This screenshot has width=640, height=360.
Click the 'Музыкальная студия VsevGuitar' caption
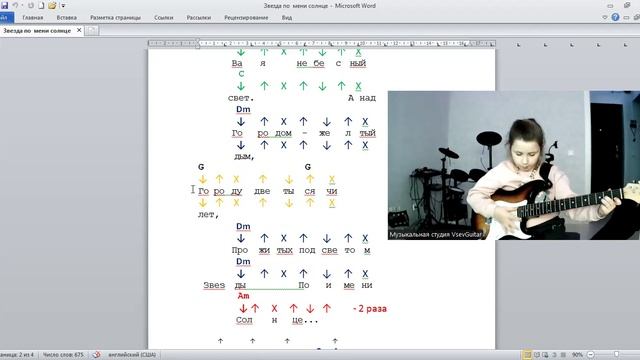(436, 235)
